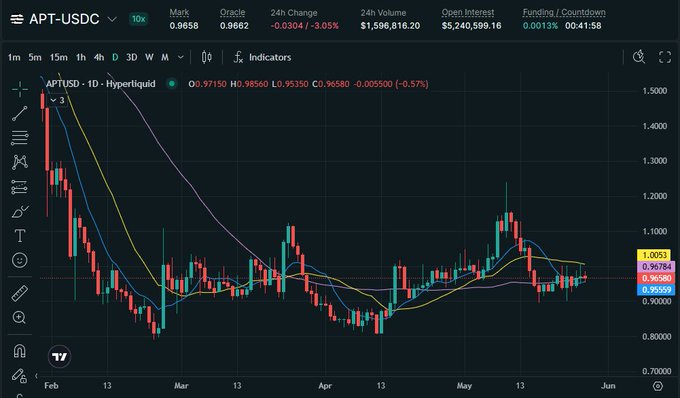
Task: Choose the long position forecasting tool
Action: [20, 187]
